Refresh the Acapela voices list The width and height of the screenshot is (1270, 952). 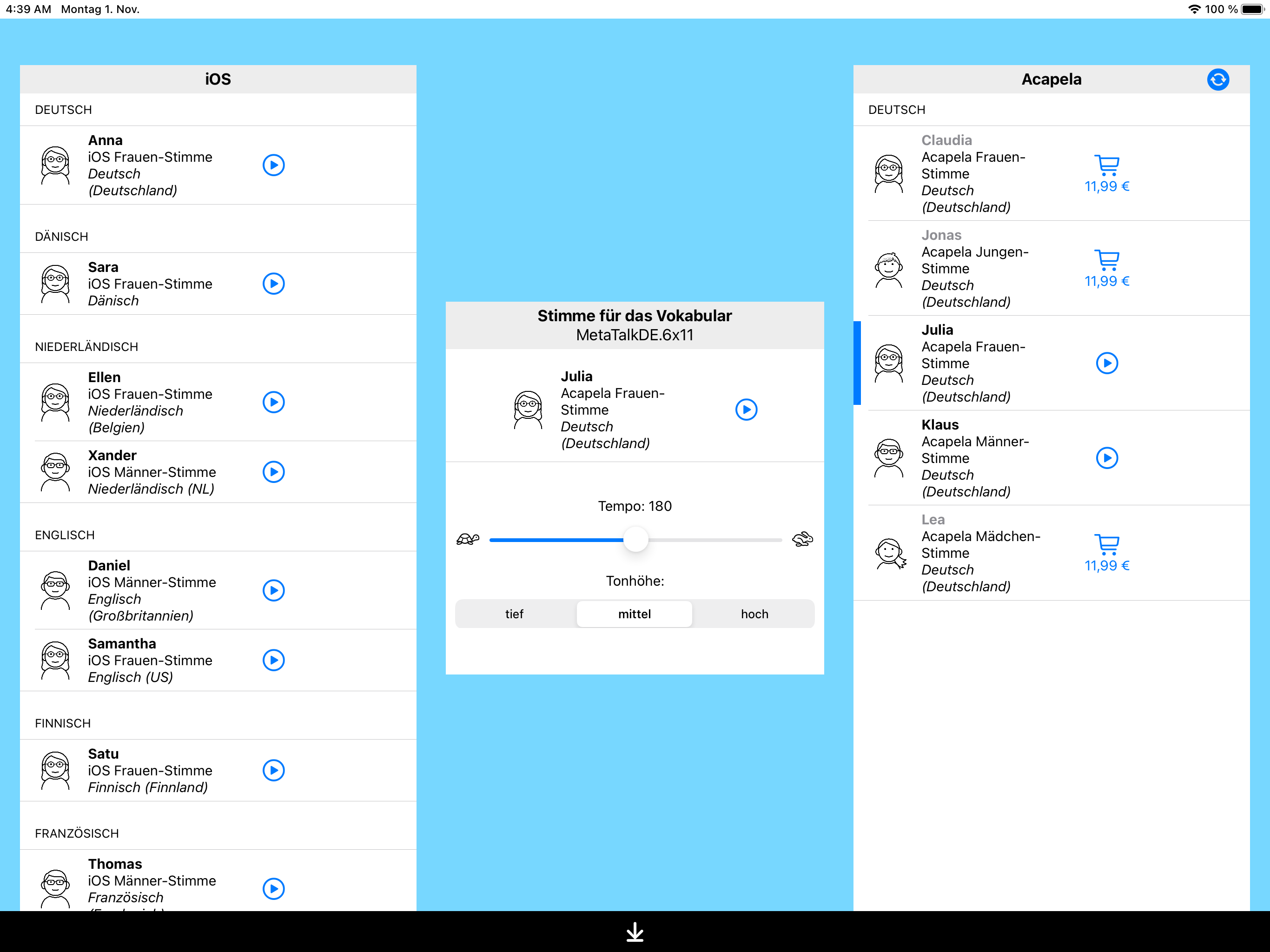pyautogui.click(x=1218, y=80)
